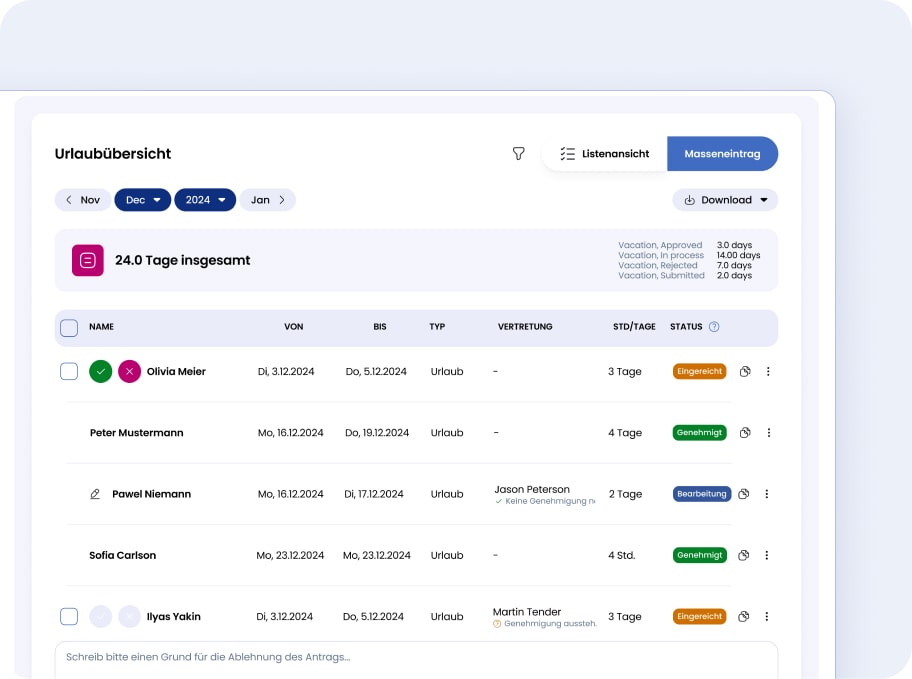Select the checkbox for Ilyas Yakin
Viewport: 912px width, 679px height.
click(x=69, y=616)
